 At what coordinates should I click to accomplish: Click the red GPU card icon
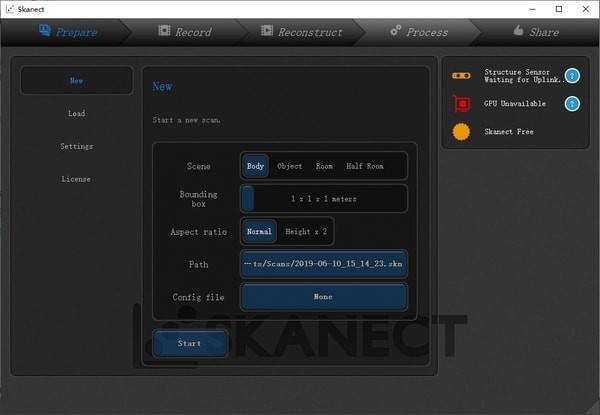[461, 103]
